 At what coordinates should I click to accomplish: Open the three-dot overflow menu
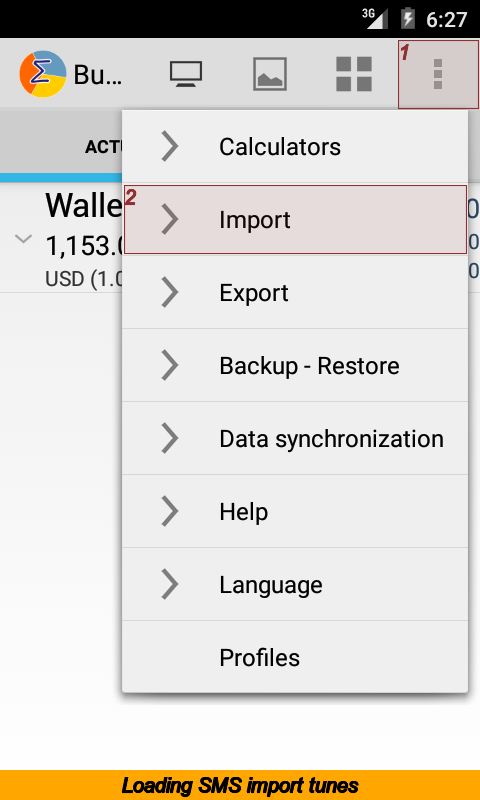[438, 74]
